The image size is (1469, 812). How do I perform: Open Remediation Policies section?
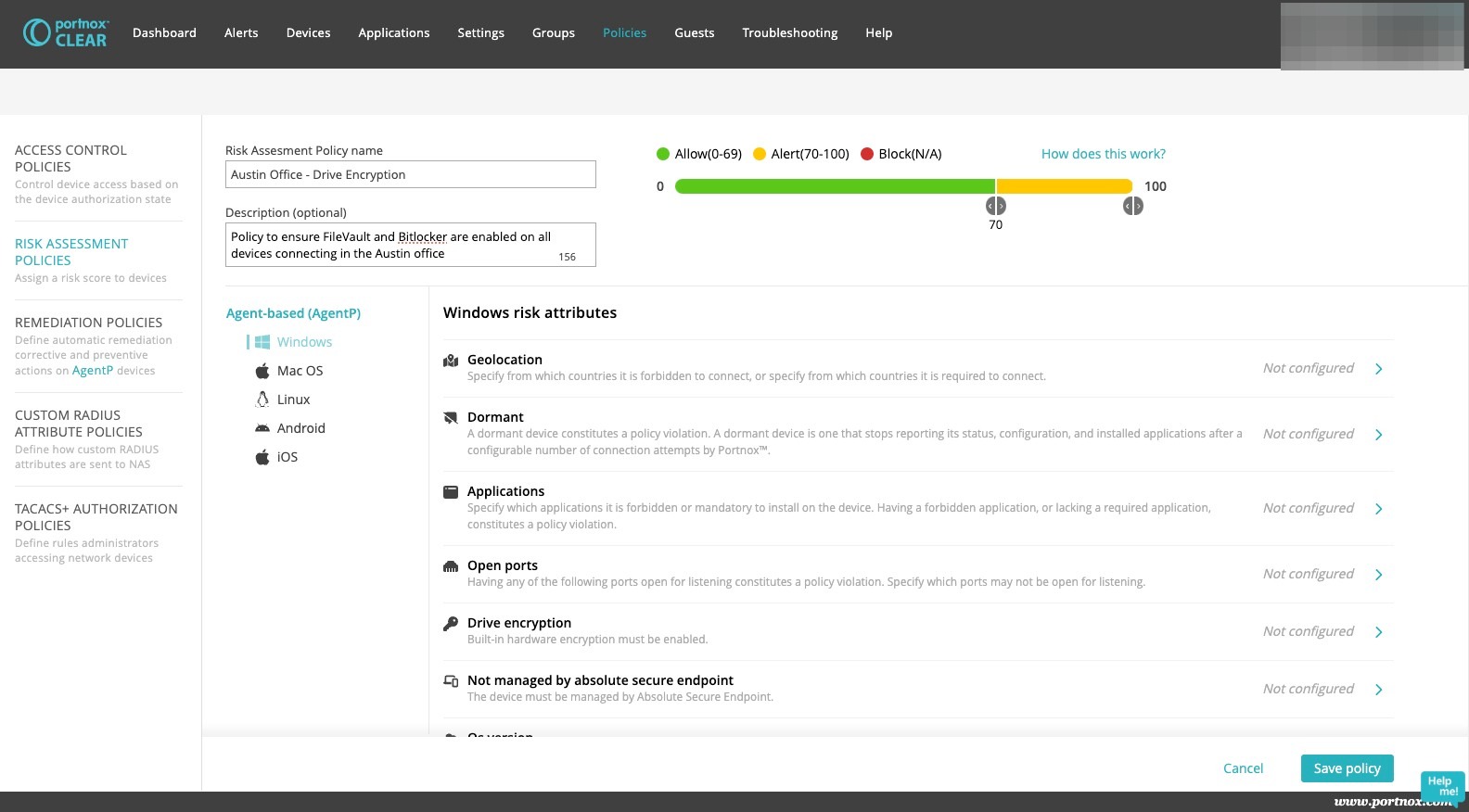88,323
